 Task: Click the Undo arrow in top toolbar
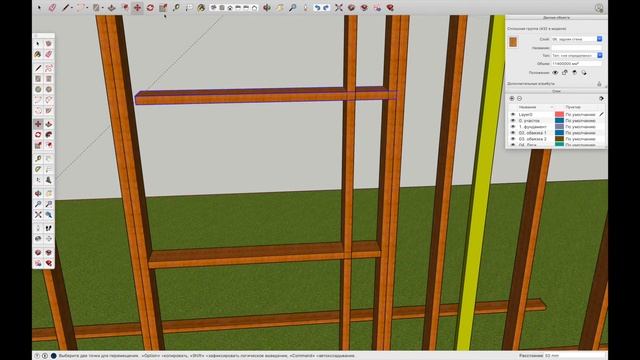click(x=317, y=7)
